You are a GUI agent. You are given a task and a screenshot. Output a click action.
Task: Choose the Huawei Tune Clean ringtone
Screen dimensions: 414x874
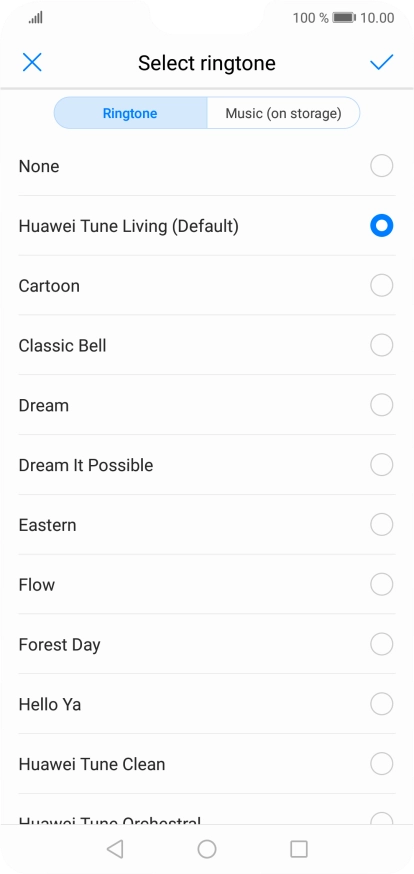[207, 764]
